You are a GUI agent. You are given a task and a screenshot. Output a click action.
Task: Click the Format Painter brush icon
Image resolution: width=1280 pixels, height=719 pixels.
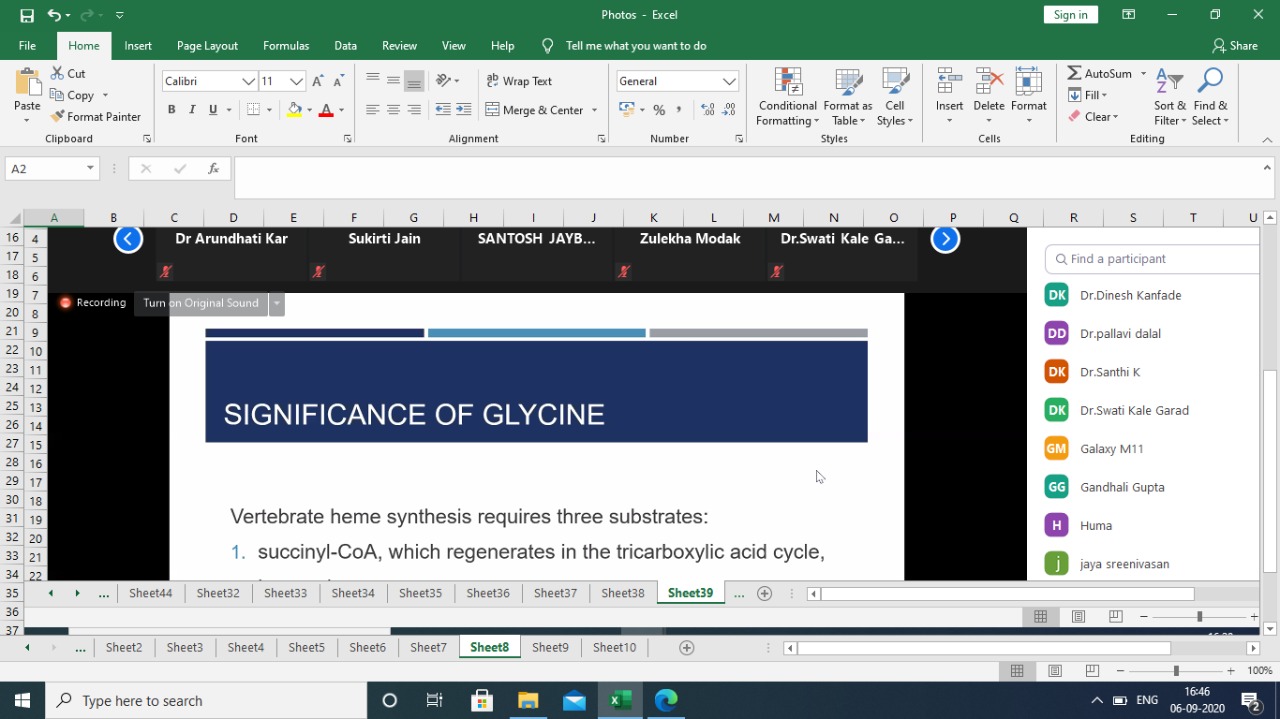click(58, 117)
